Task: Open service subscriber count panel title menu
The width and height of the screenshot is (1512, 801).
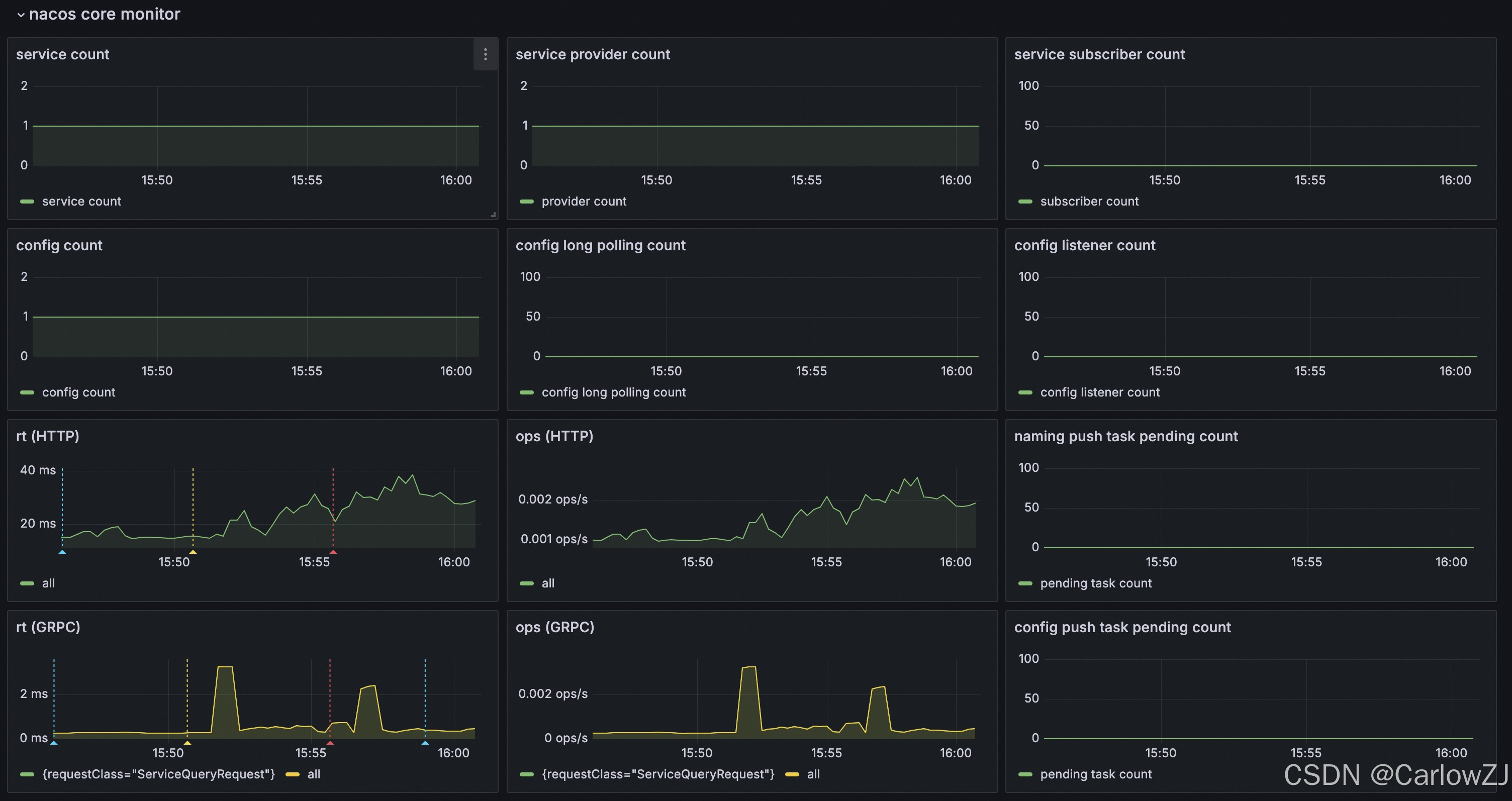Action: pos(1099,55)
